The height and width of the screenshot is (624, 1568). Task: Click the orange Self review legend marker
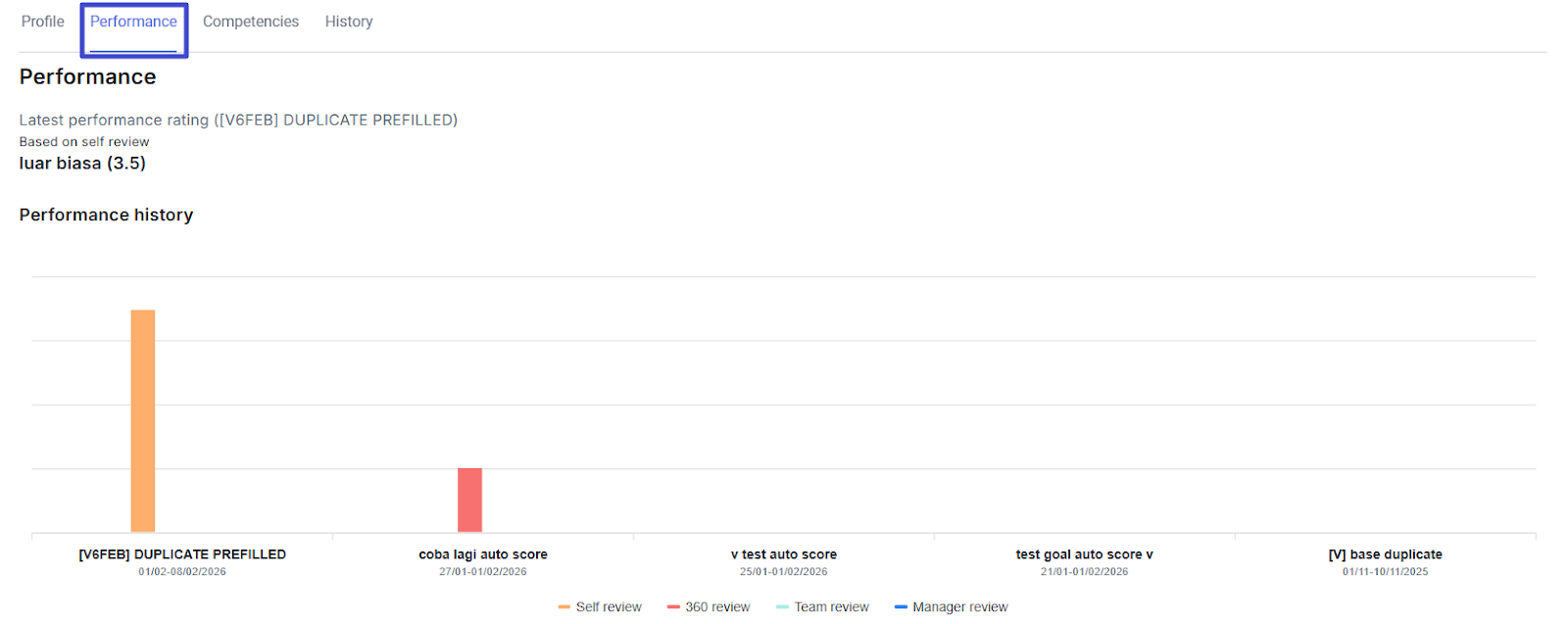click(564, 607)
